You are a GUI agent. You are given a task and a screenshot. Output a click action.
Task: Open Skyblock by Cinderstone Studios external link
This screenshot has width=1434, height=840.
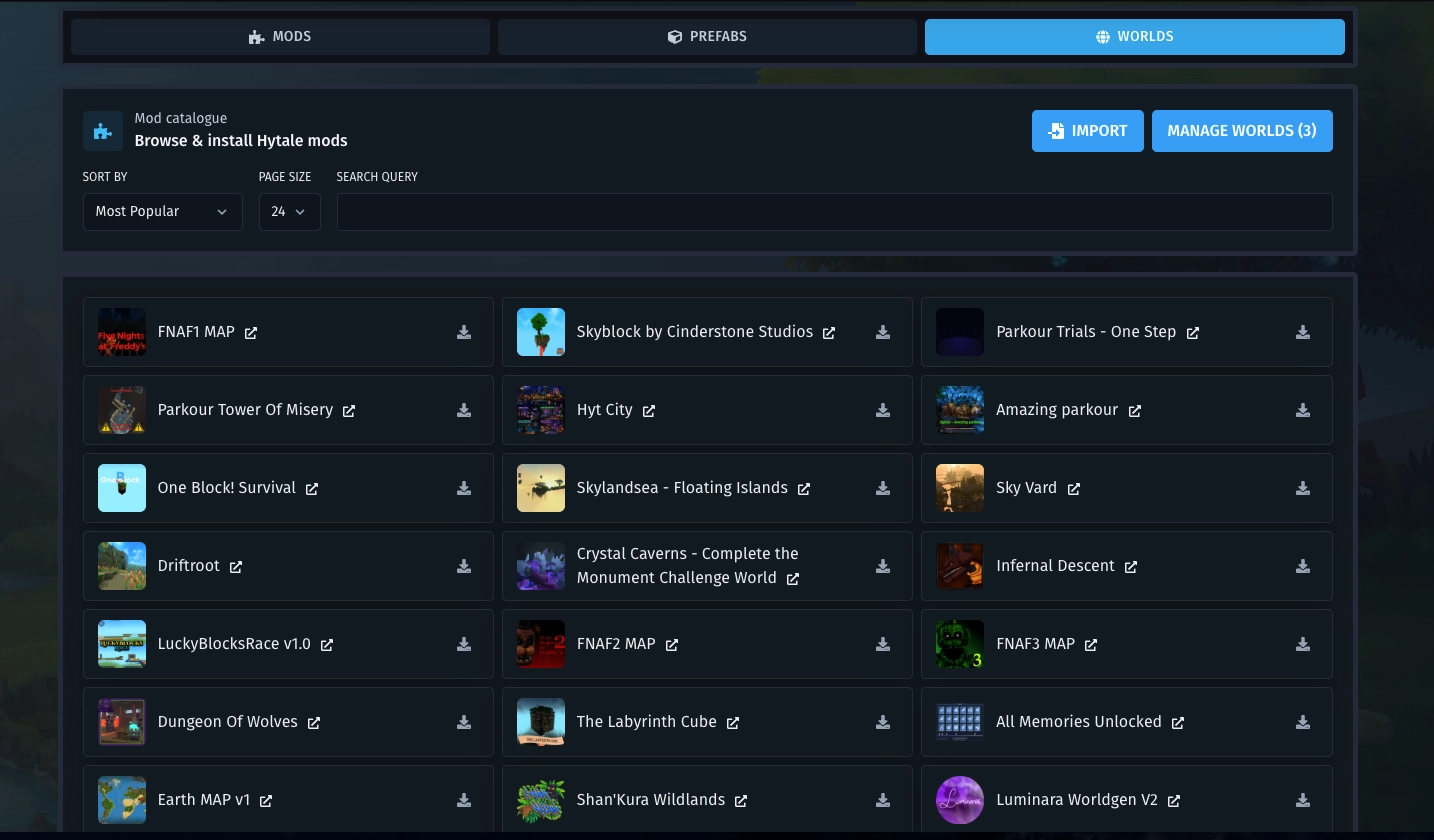(x=829, y=333)
